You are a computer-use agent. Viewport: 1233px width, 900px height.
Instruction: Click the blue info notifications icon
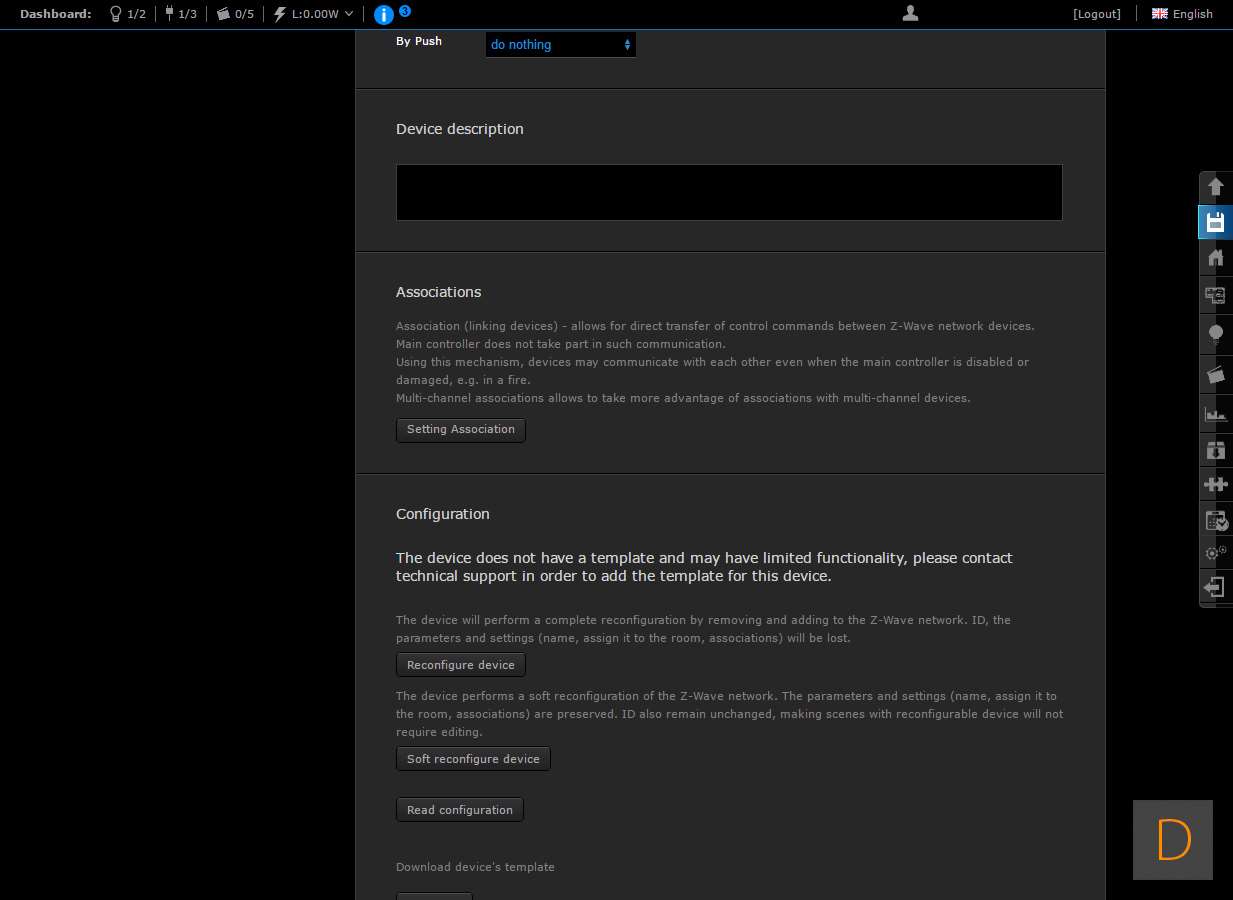pyautogui.click(x=383, y=14)
